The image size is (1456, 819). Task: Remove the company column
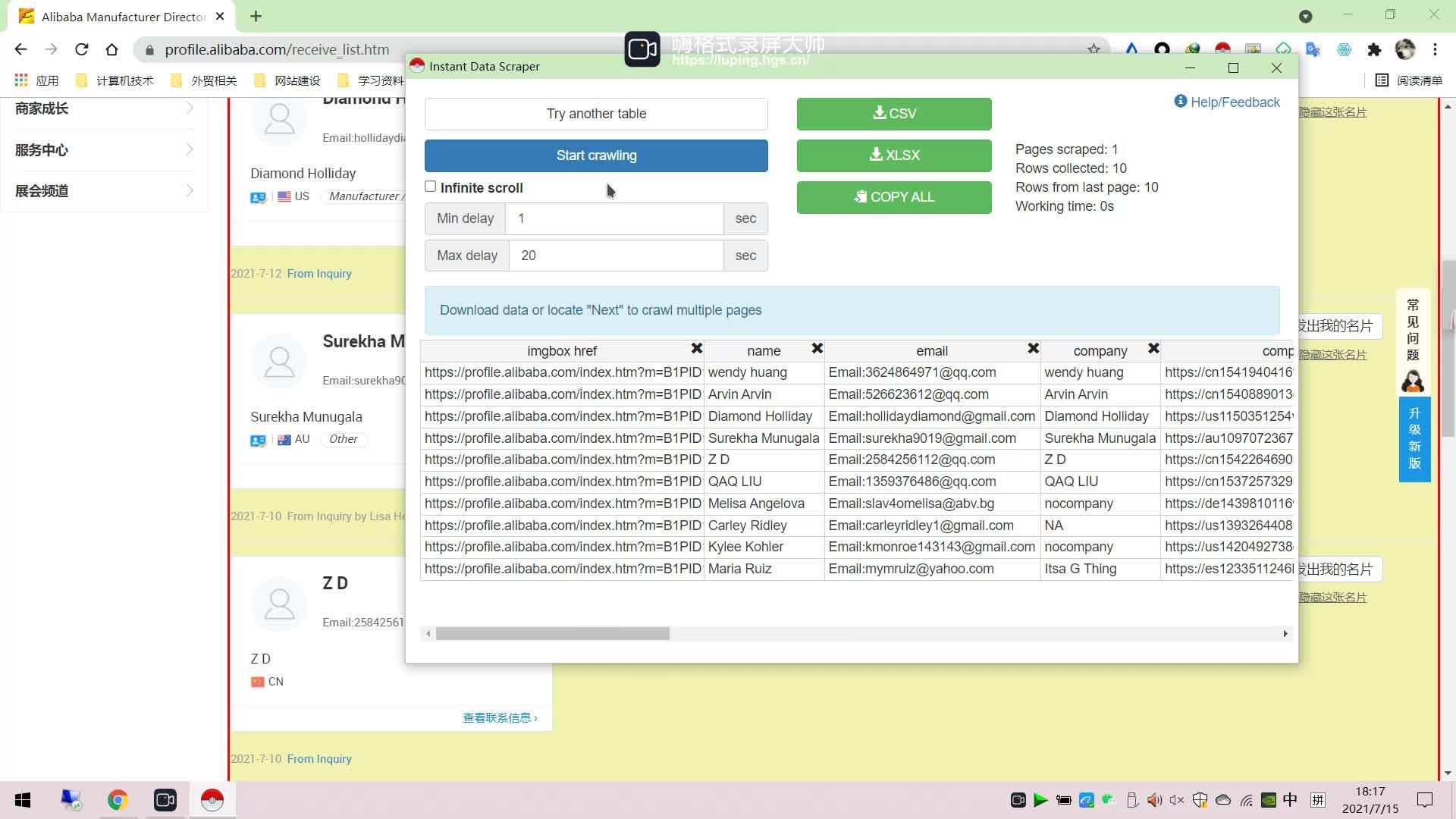pos(1153,348)
